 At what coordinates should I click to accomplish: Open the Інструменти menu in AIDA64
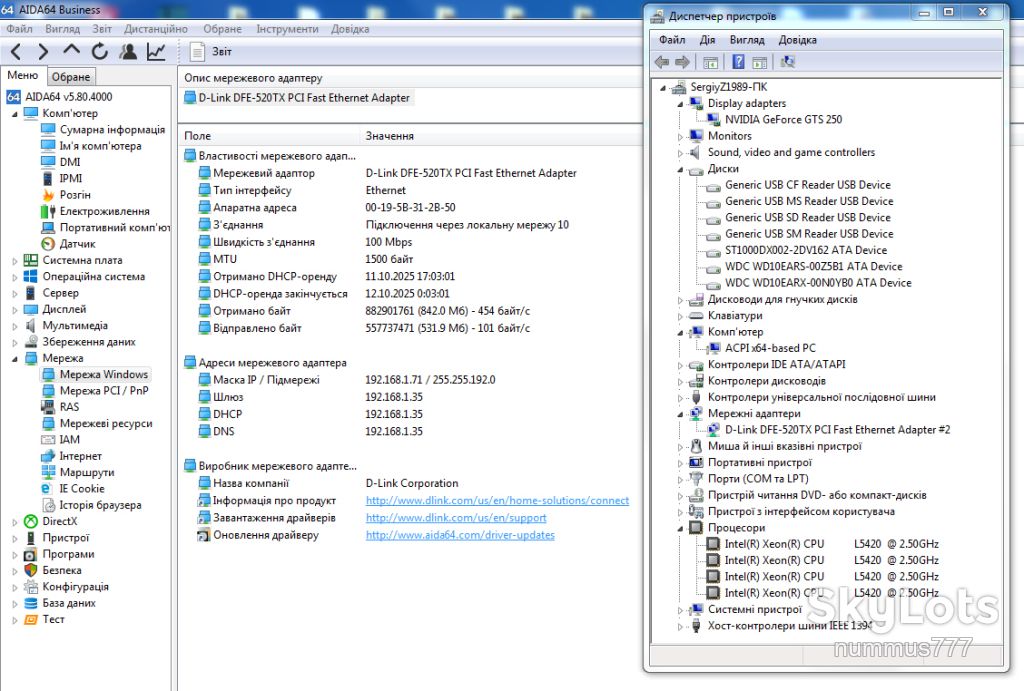pyautogui.click(x=287, y=29)
